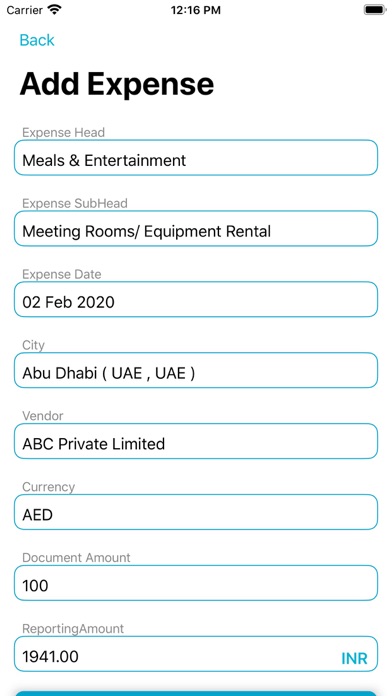Tap the Add Expense page title

(x=117, y=84)
